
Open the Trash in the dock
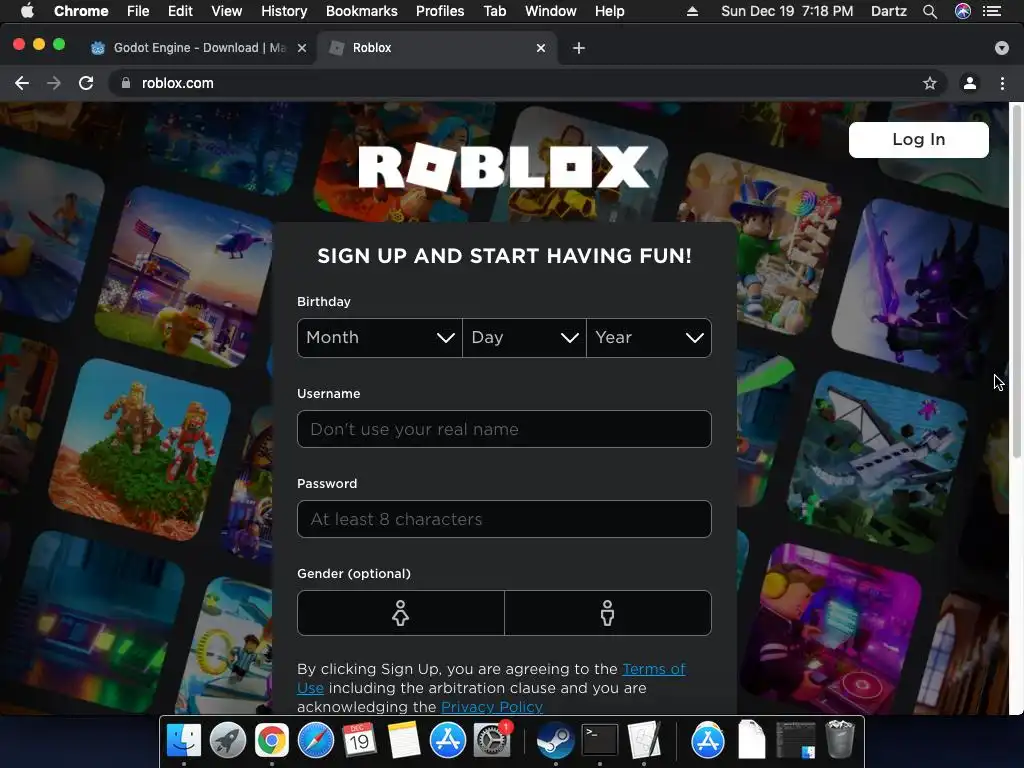point(840,739)
